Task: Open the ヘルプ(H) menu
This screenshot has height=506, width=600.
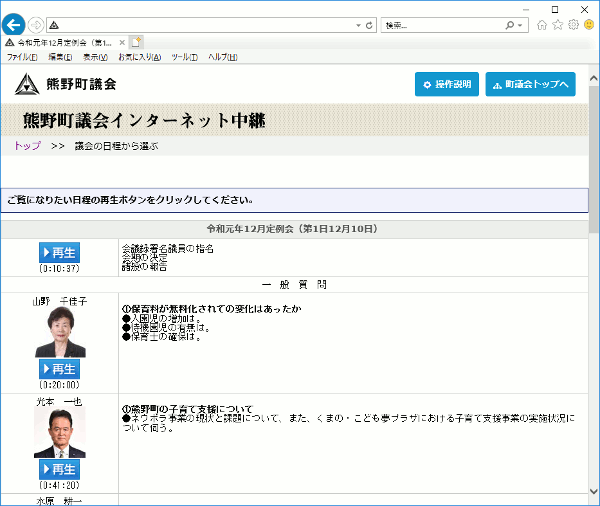Action: click(223, 57)
